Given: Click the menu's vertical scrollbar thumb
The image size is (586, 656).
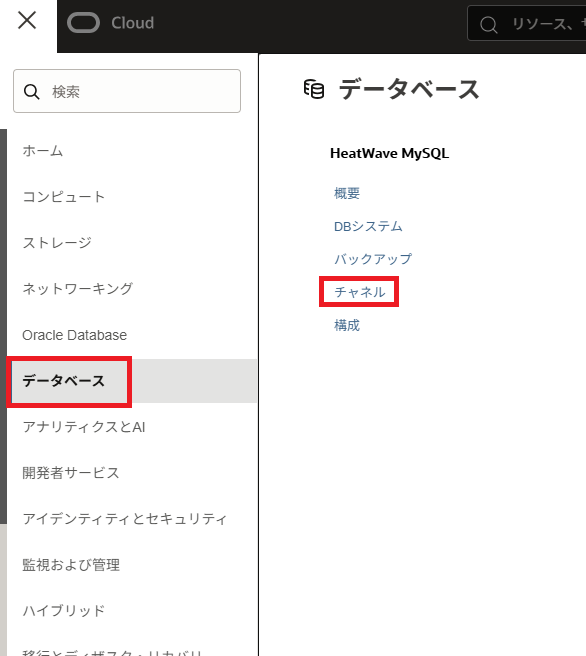Looking at the screenshot, I should pos(3,326).
